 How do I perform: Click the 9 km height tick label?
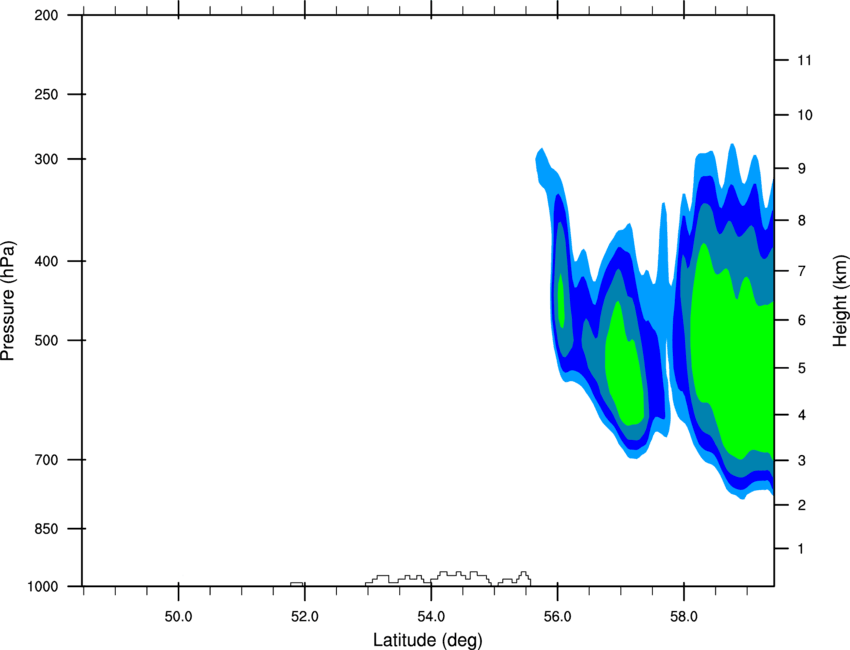(801, 168)
